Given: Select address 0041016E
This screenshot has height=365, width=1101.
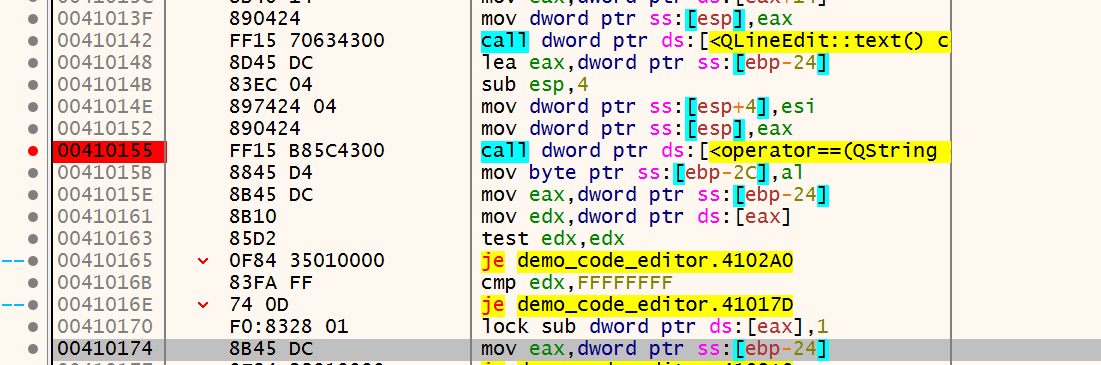Looking at the screenshot, I should pos(104,305).
